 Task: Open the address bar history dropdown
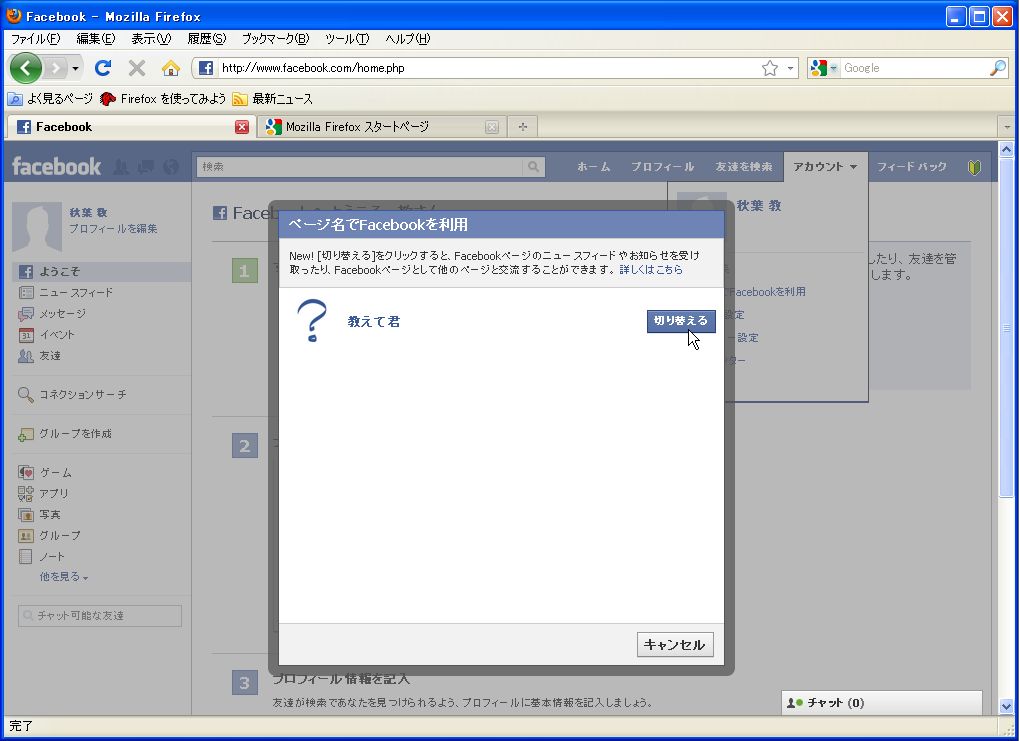click(x=790, y=68)
